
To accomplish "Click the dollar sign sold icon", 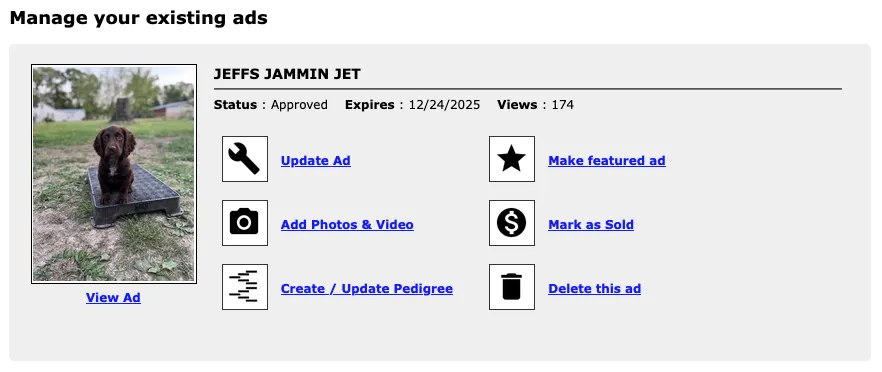I will click(512, 223).
